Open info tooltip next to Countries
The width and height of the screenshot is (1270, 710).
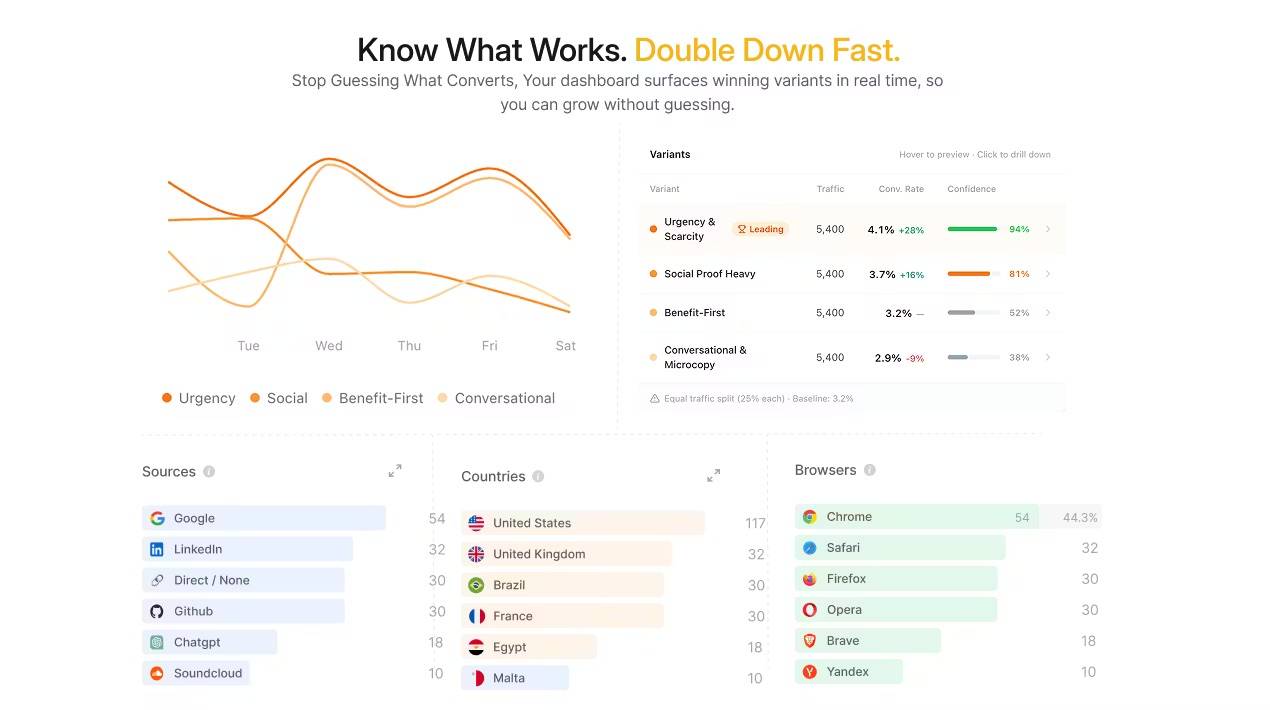[x=538, y=476]
